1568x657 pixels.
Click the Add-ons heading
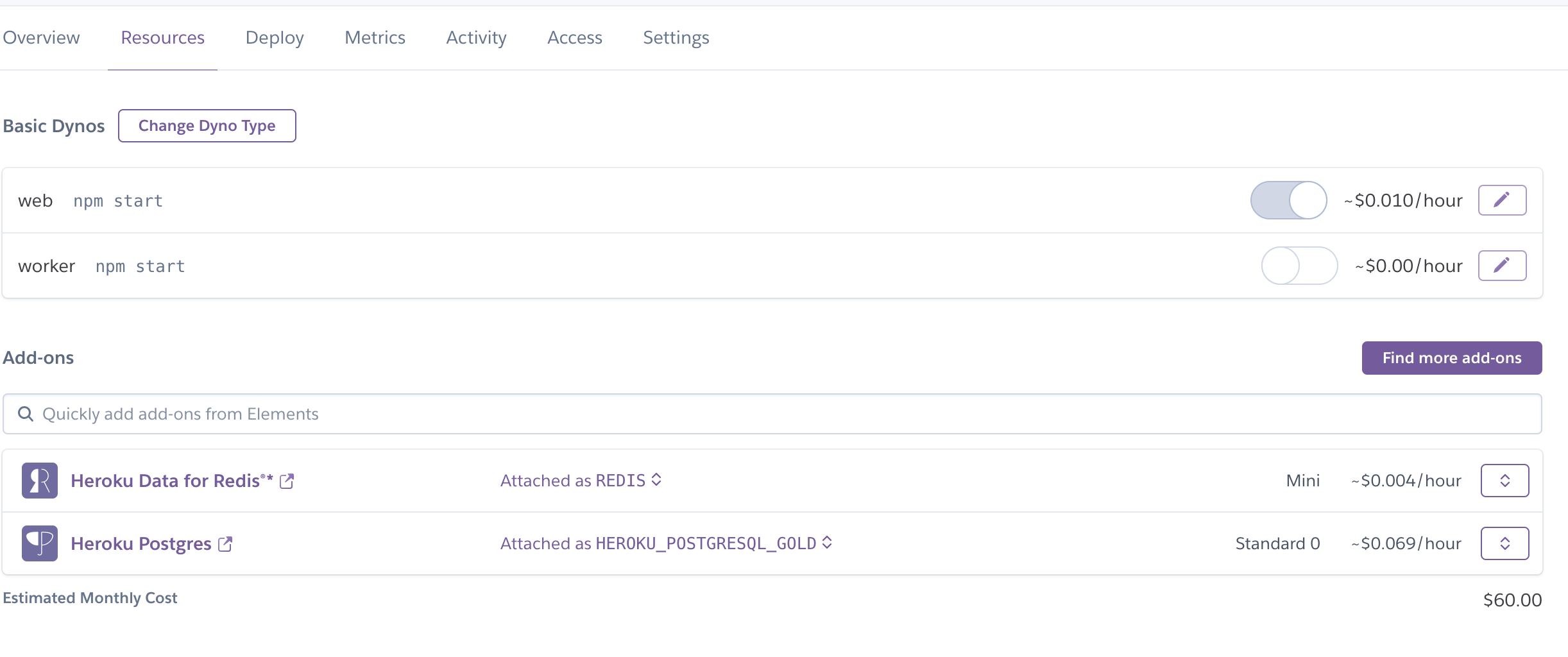pos(38,358)
